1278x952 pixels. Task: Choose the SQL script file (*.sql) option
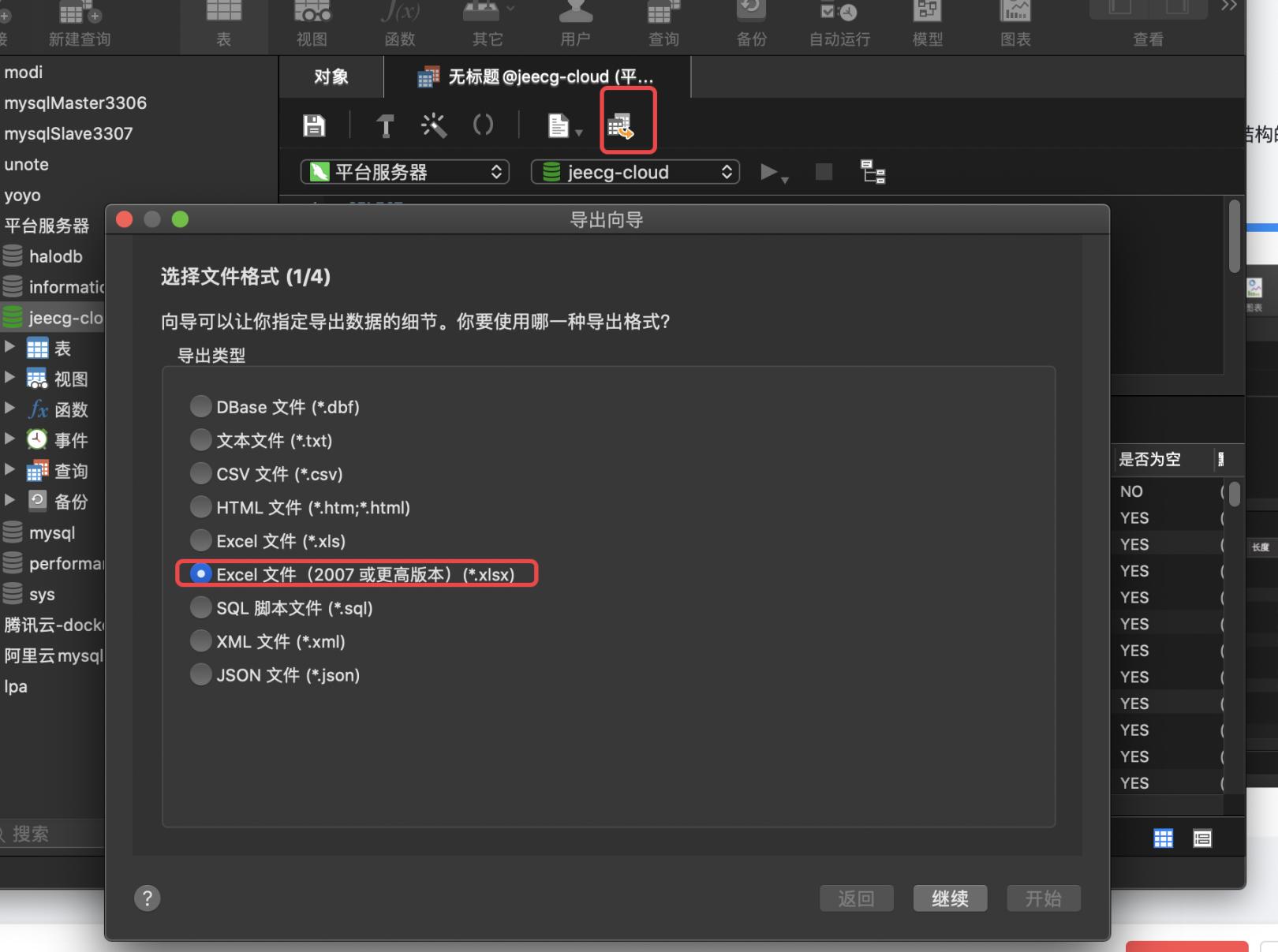click(x=201, y=608)
